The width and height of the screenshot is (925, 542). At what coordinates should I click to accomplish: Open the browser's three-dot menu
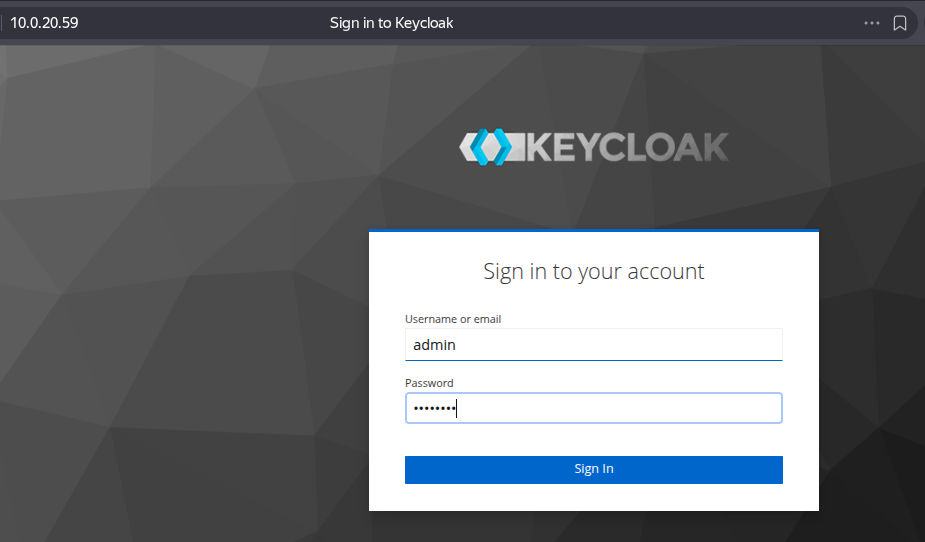point(872,23)
